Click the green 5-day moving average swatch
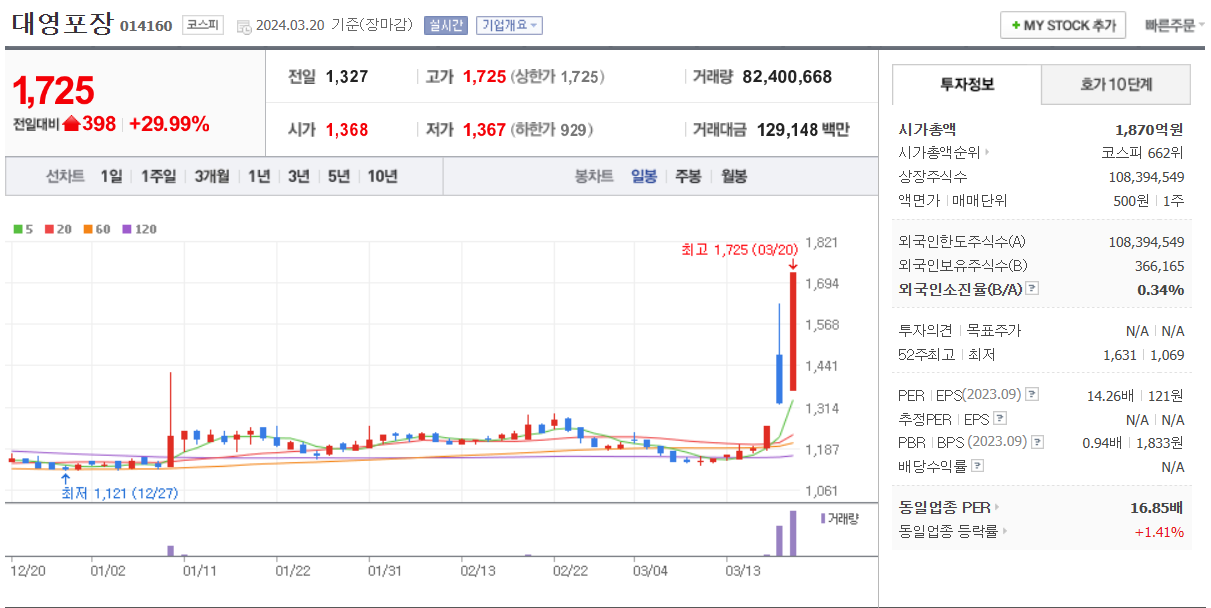1211x608 pixels. pyautogui.click(x=18, y=229)
